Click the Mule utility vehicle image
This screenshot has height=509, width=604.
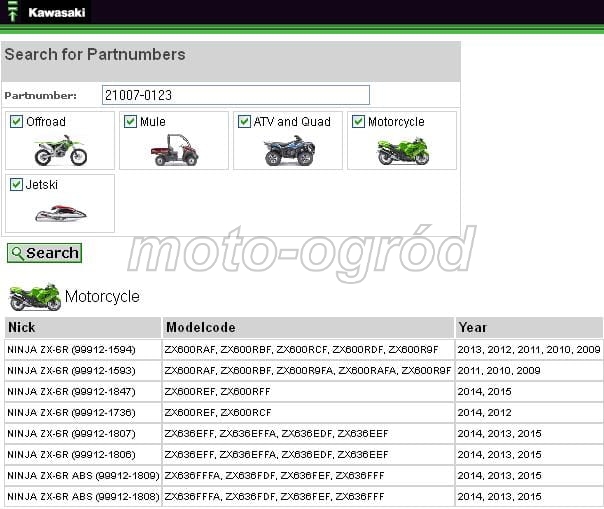click(x=174, y=151)
